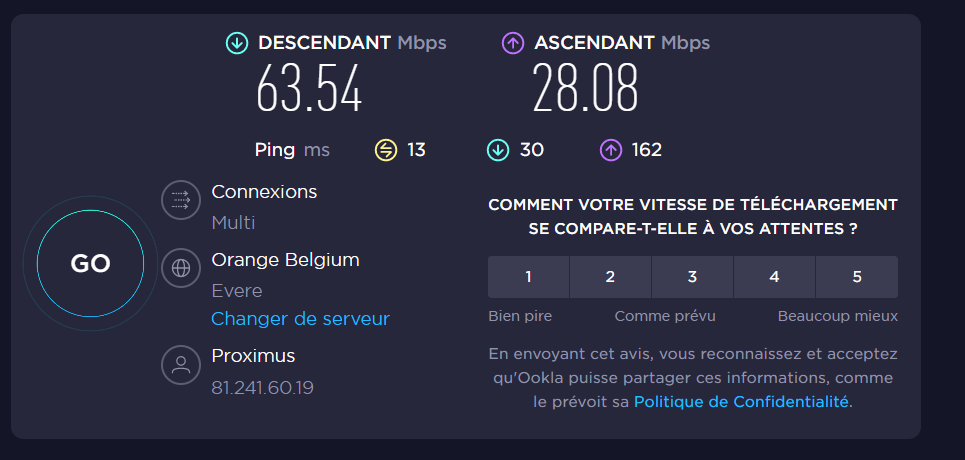
Task: Start the speed test with GO
Action: (x=90, y=264)
